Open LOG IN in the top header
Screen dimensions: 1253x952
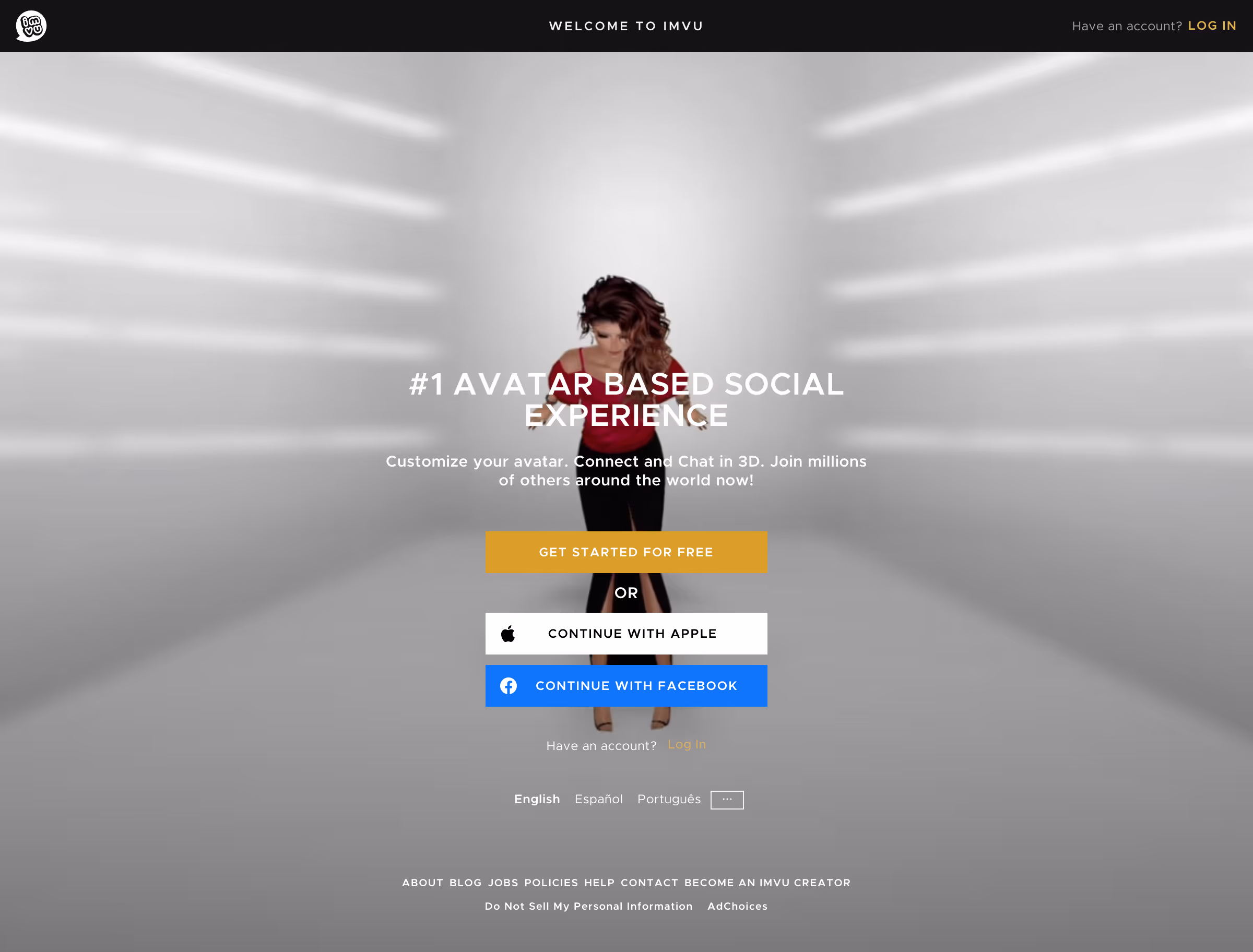(1212, 26)
